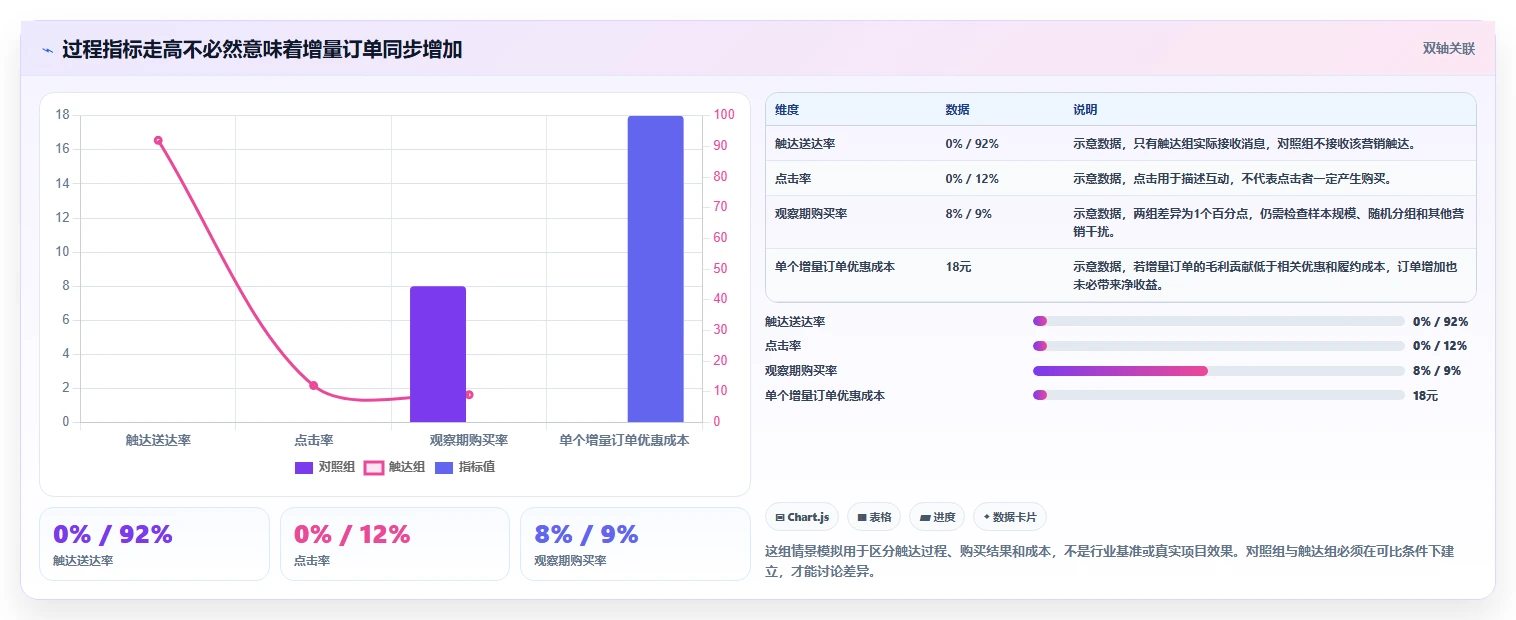Viewport: 1516px width, 620px height.
Task: Click the line end point at 观察期购买率
Action: [x=469, y=395]
